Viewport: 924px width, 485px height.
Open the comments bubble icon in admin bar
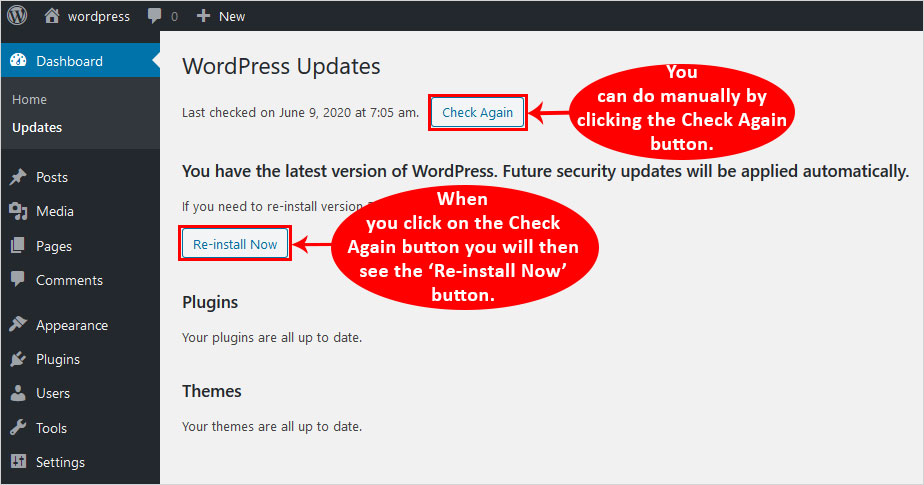[x=156, y=16]
